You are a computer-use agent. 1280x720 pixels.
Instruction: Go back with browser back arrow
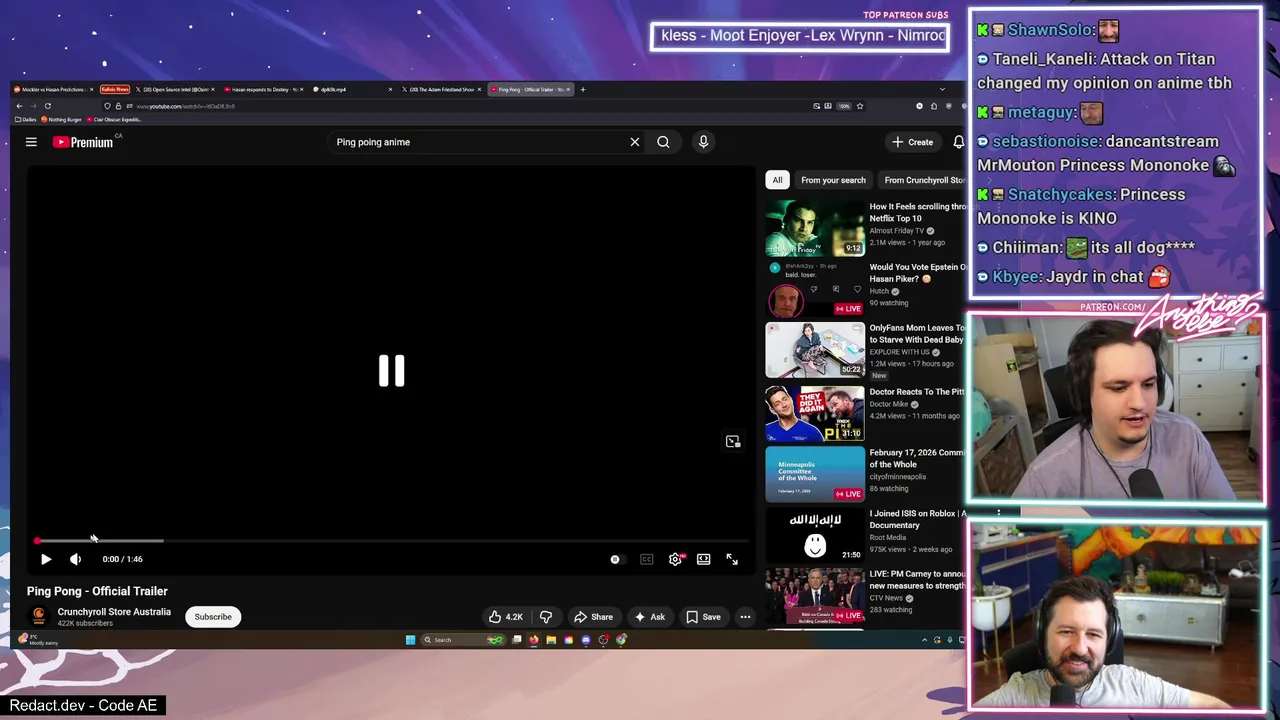click(19, 106)
